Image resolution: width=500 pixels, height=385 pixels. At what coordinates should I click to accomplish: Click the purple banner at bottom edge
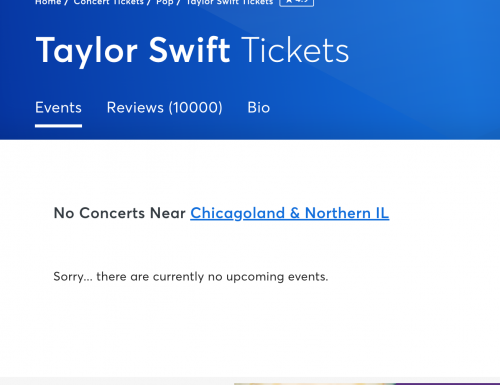[448, 384]
